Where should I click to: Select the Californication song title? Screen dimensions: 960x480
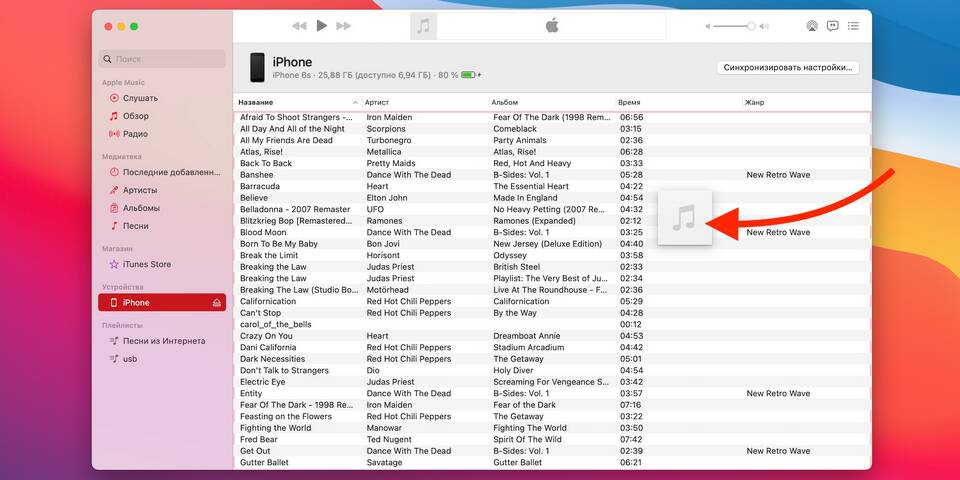[x=269, y=301]
